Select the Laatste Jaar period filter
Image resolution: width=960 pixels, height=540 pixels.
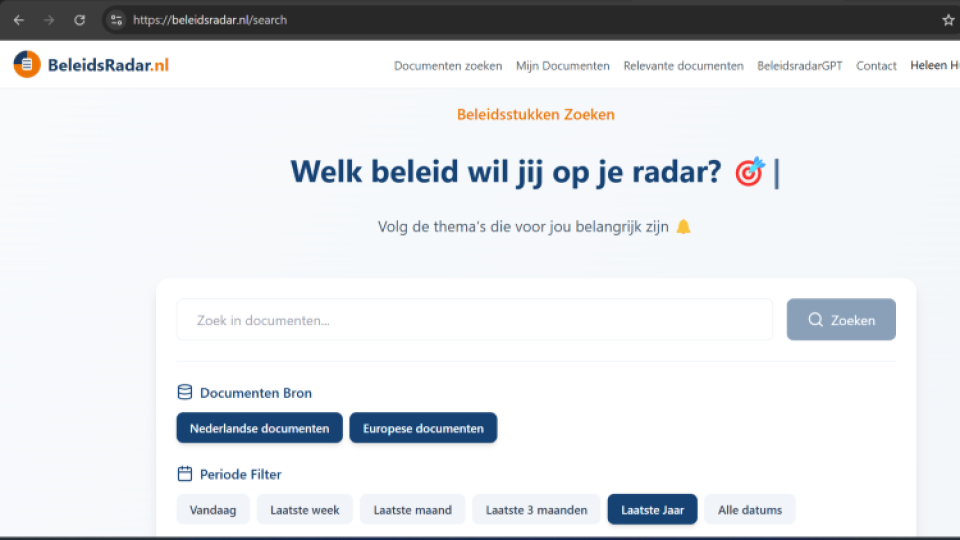[652, 510]
